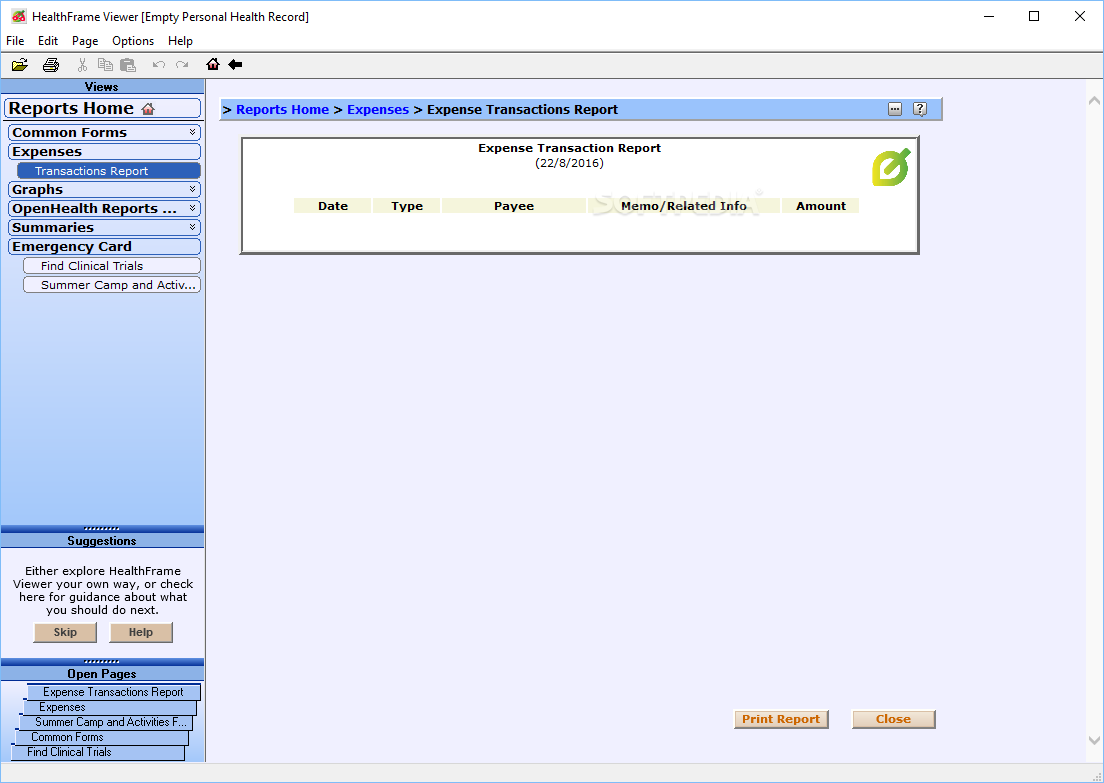Switch to Find Clinical Trials open page tab
This screenshot has width=1104, height=783.
click(97, 752)
